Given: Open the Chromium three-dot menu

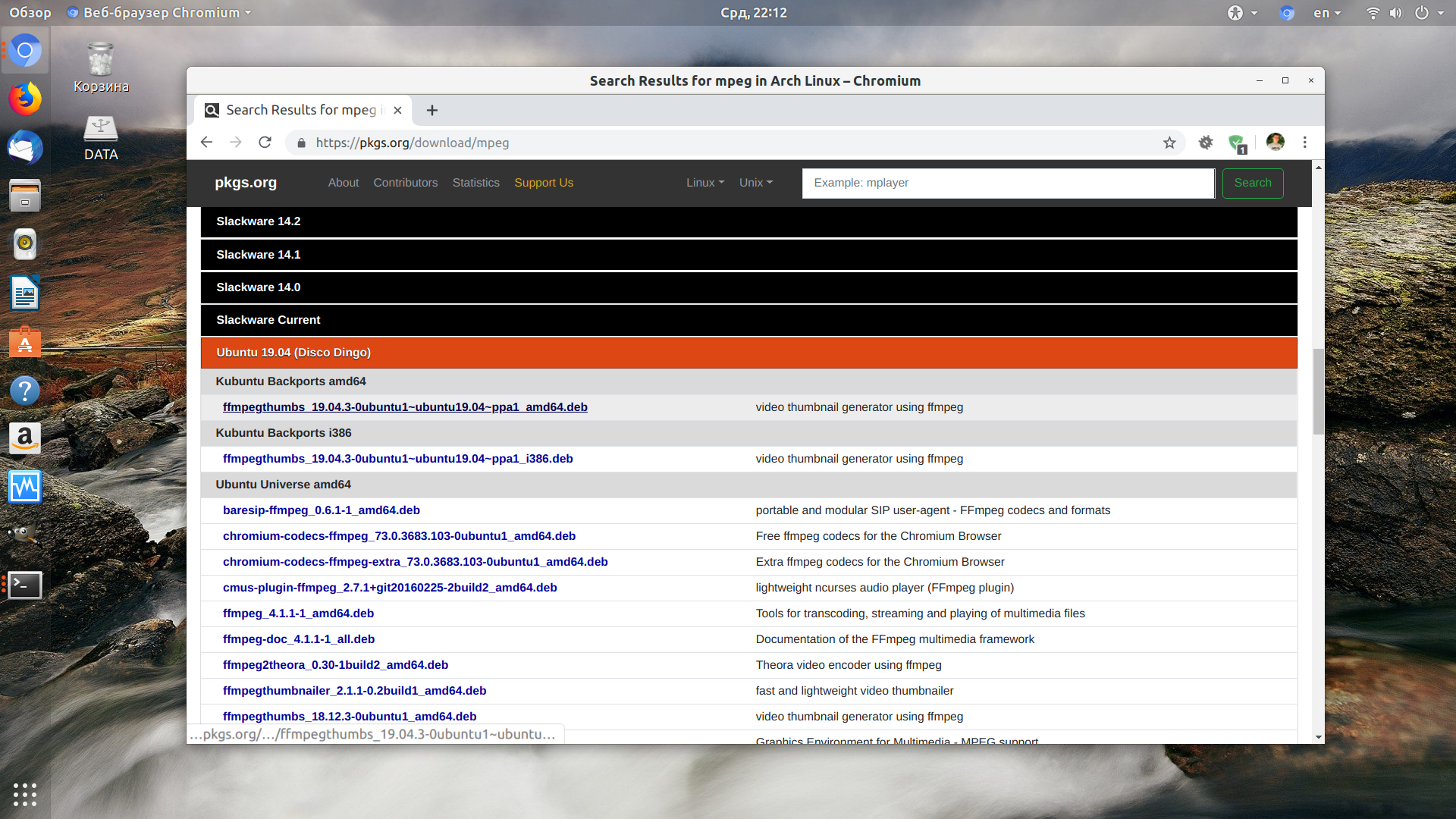Looking at the screenshot, I should [1304, 143].
